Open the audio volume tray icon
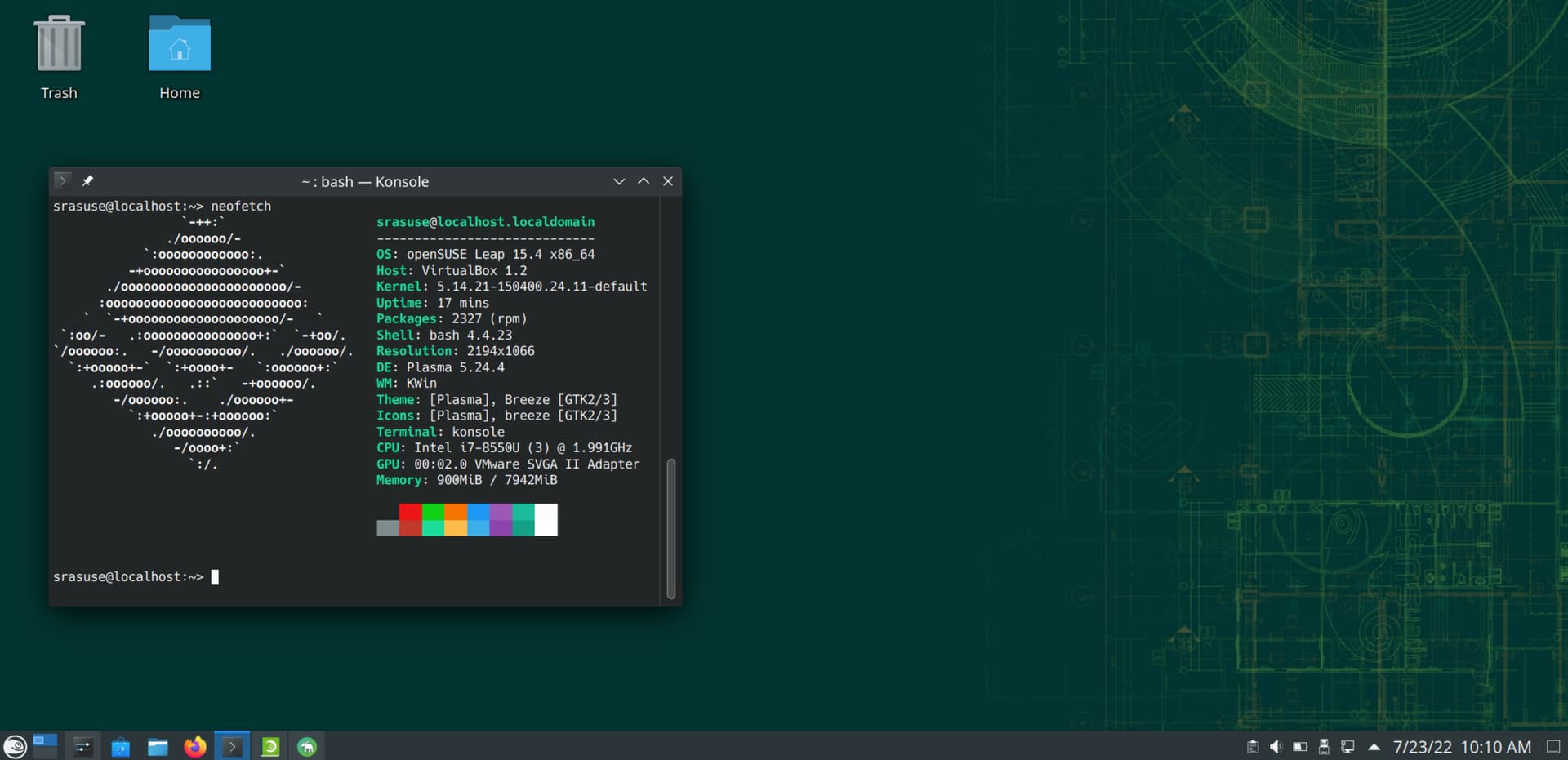The image size is (1568, 760). [x=1276, y=747]
